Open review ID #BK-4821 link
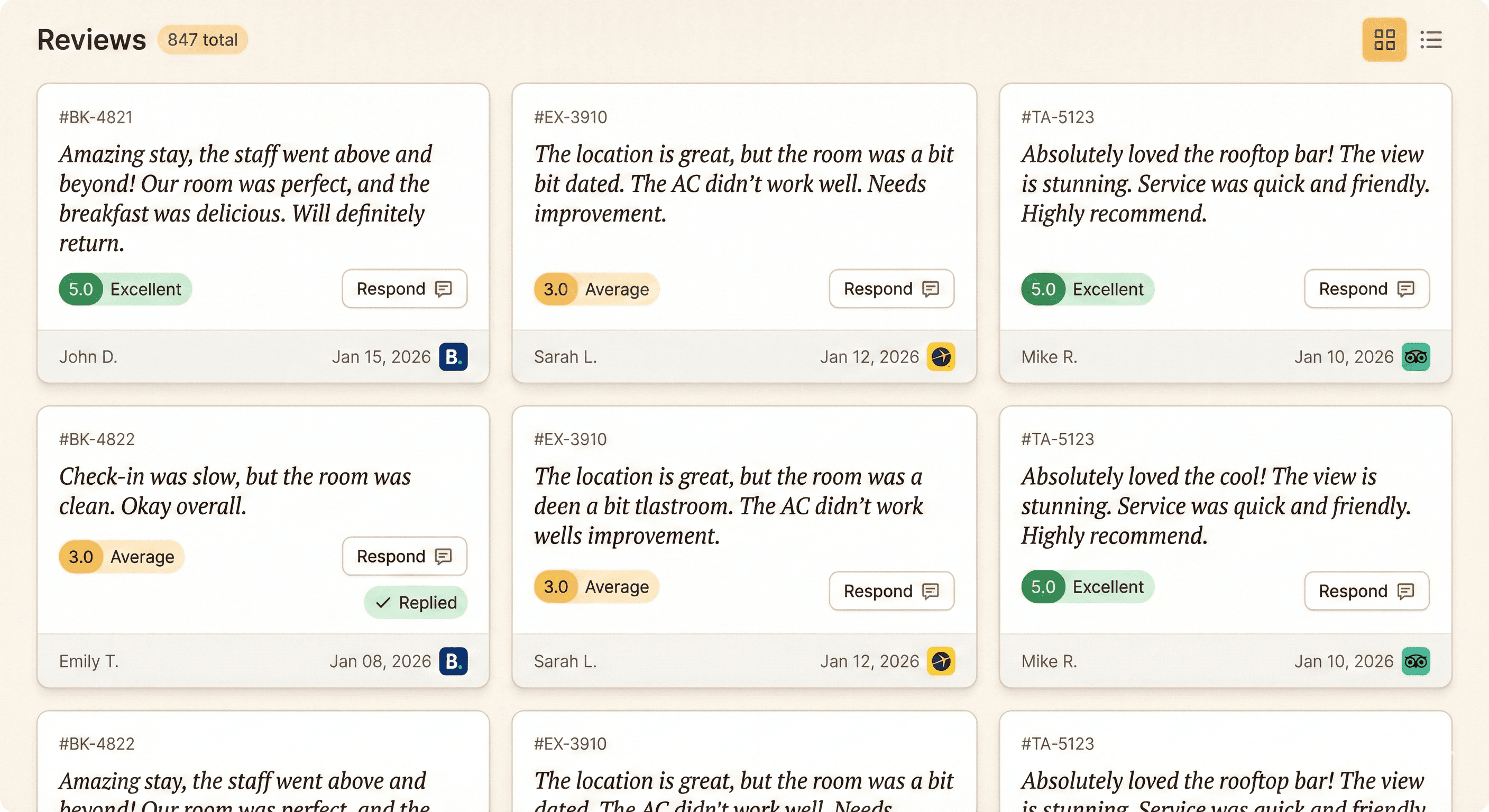 pyautogui.click(x=96, y=117)
